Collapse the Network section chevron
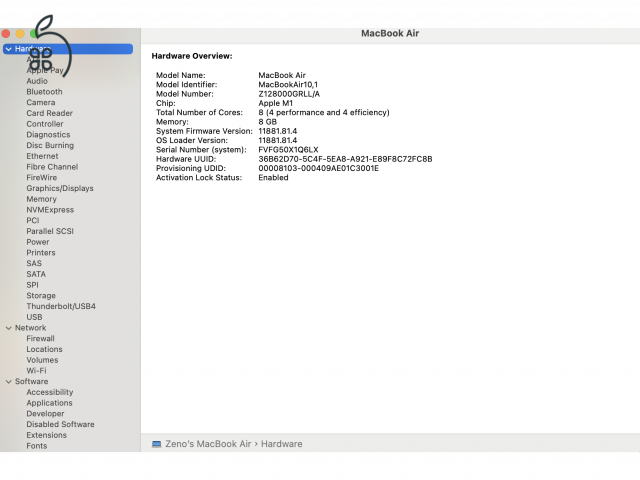The image size is (640, 480). (9, 328)
